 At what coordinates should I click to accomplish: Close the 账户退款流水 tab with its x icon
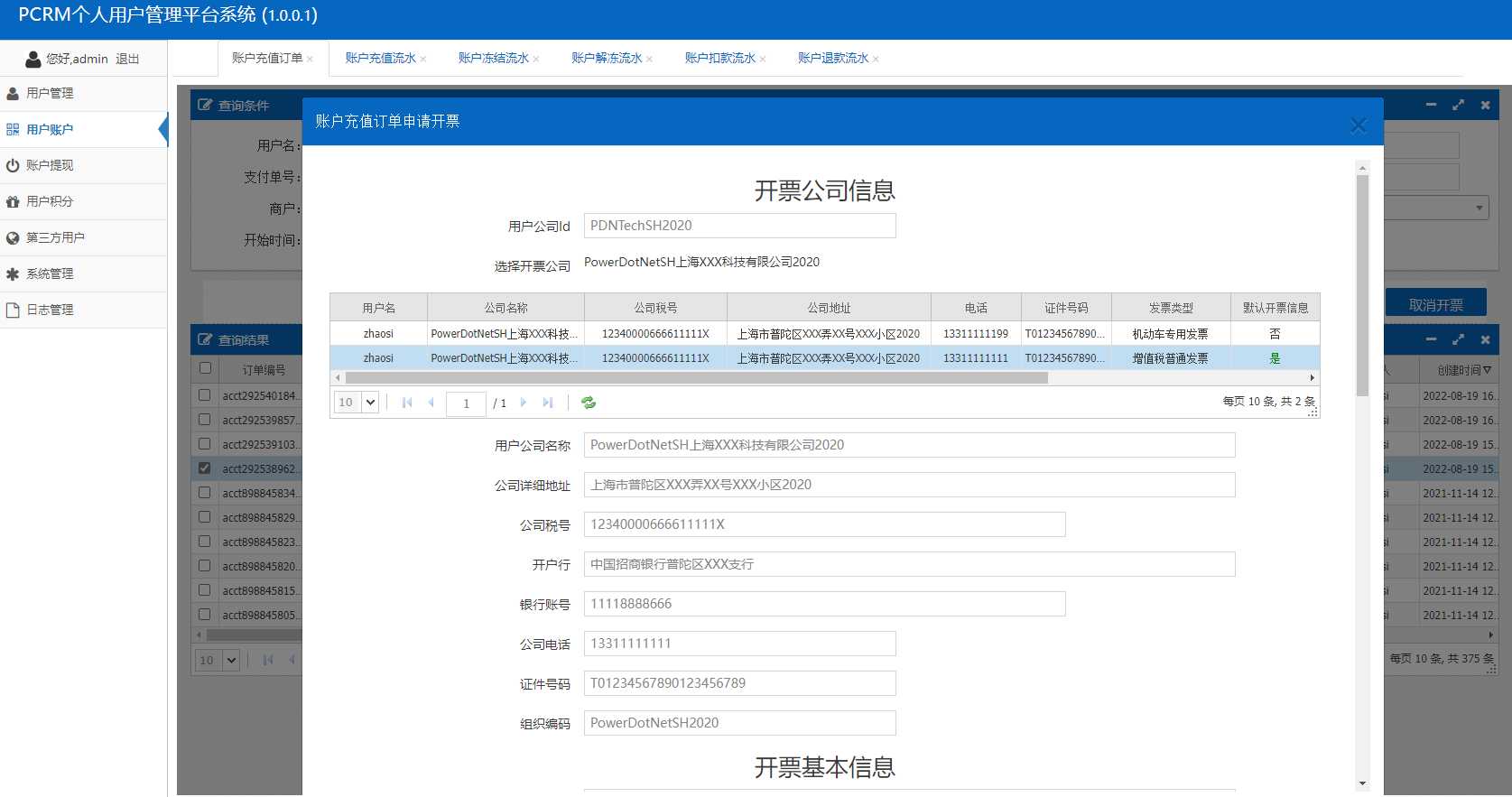(x=876, y=60)
